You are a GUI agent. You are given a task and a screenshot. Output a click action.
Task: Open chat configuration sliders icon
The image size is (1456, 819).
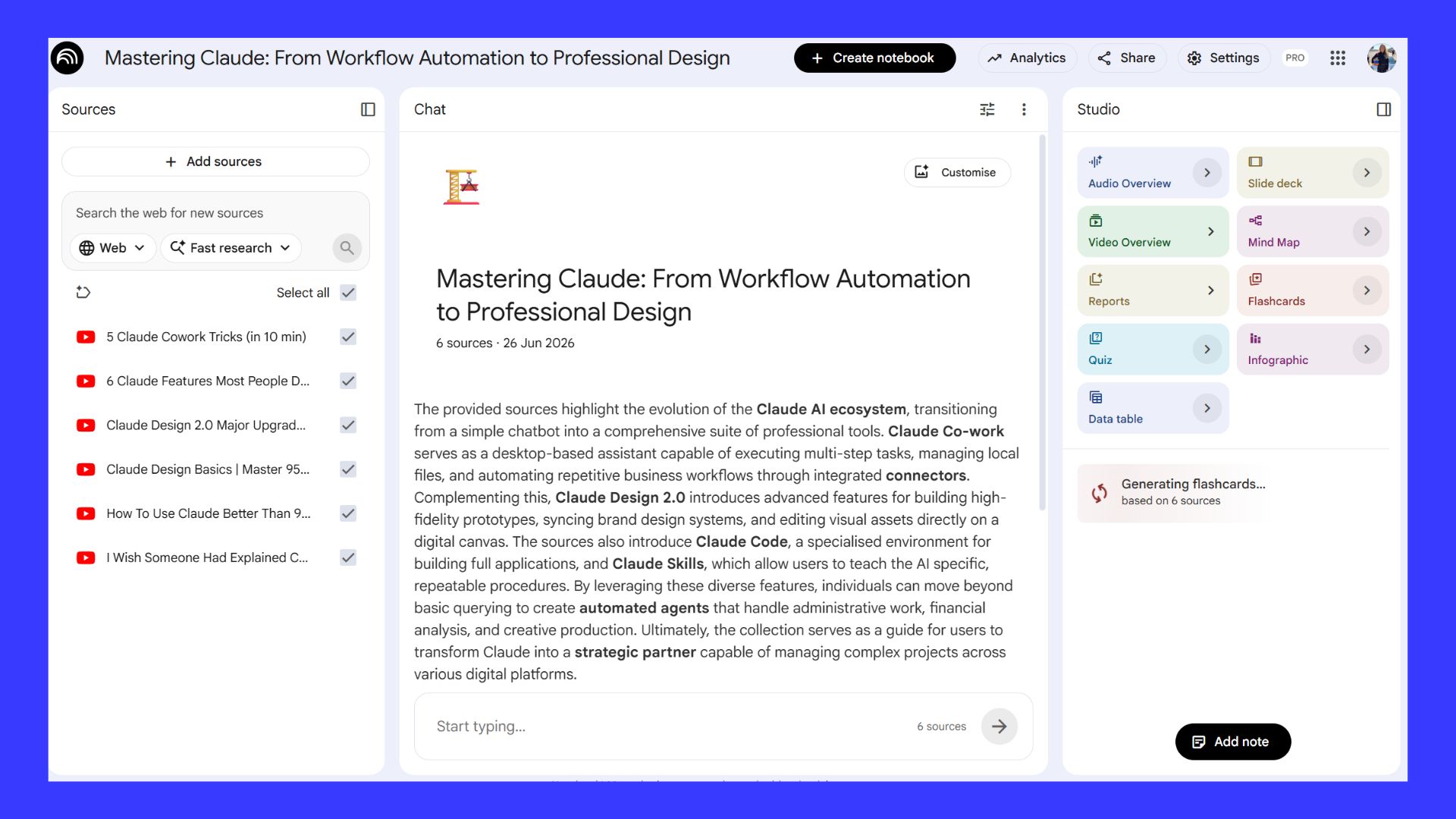[987, 109]
